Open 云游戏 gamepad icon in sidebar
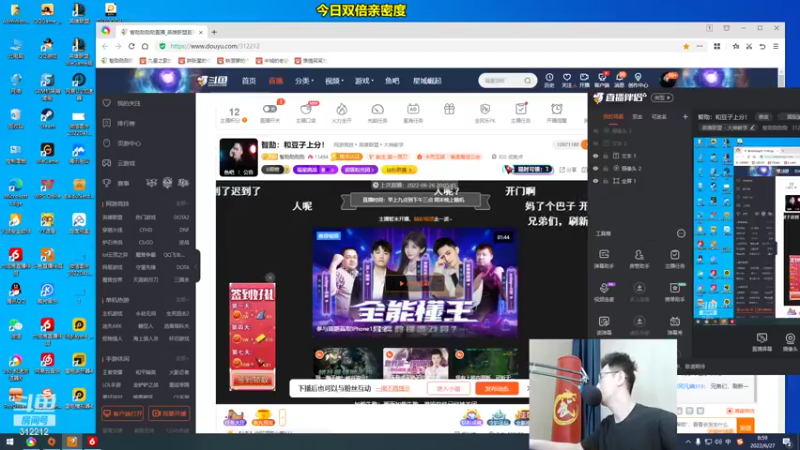 (x=107, y=163)
